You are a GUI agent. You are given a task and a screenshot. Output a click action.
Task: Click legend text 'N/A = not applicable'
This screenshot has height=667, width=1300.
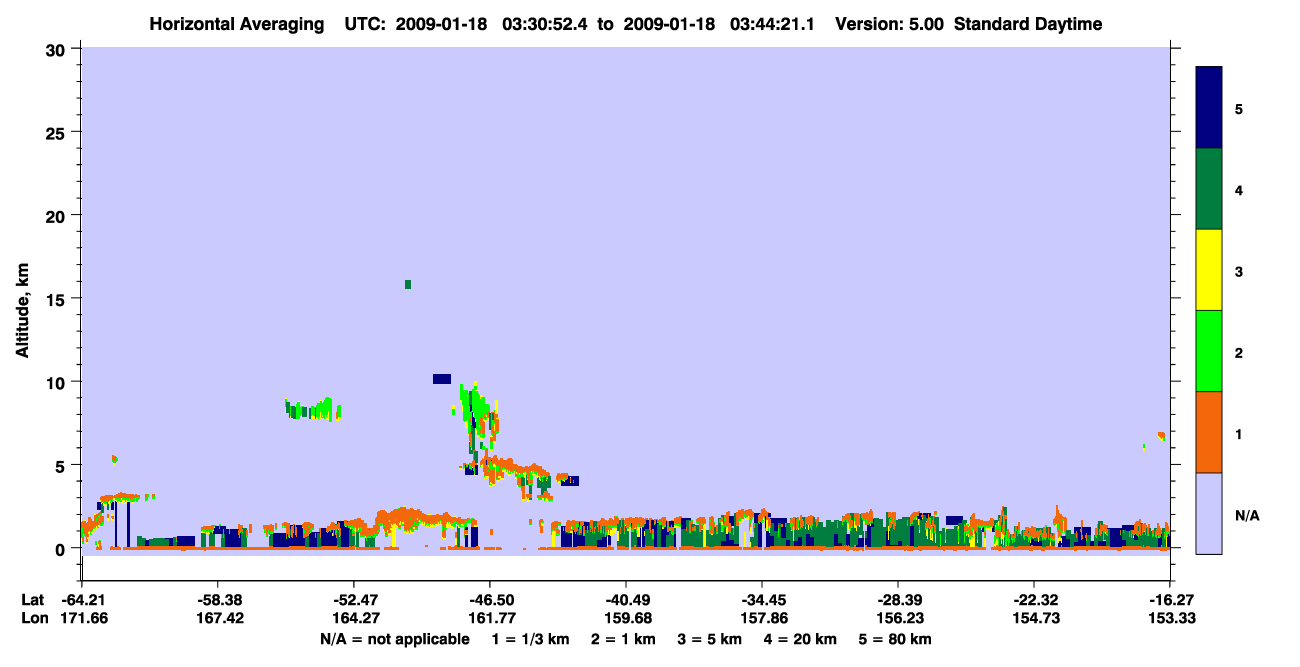(394, 639)
